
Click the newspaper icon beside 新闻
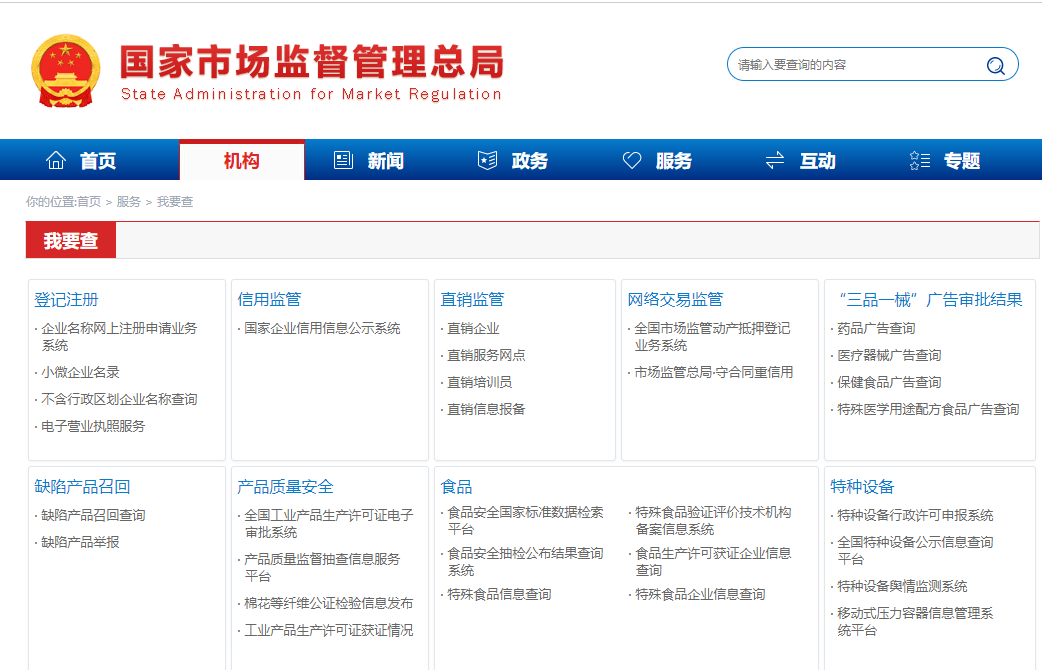click(x=343, y=161)
